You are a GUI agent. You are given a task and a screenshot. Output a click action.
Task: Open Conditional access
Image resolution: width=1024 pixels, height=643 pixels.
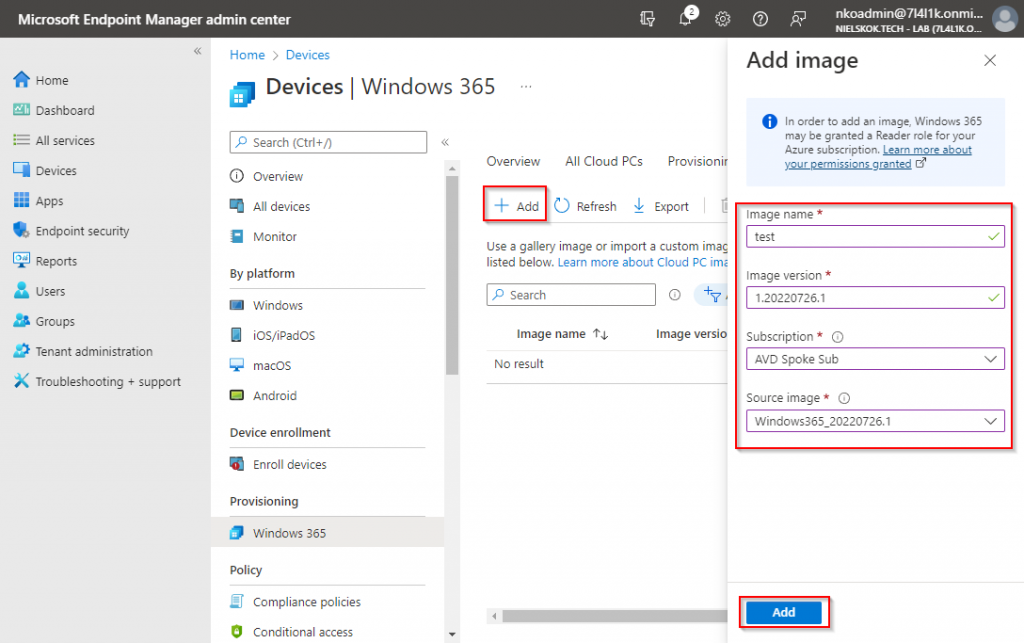pyautogui.click(x=292, y=631)
